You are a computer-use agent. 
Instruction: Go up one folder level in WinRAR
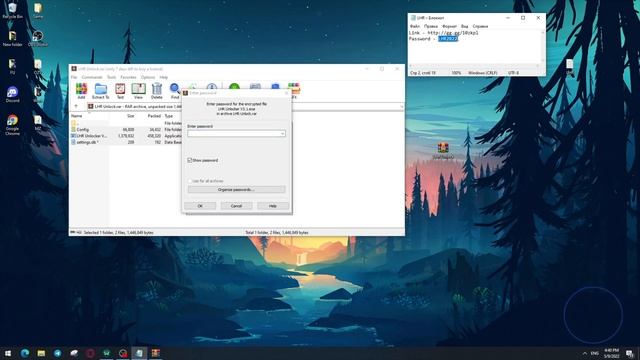(x=76, y=107)
